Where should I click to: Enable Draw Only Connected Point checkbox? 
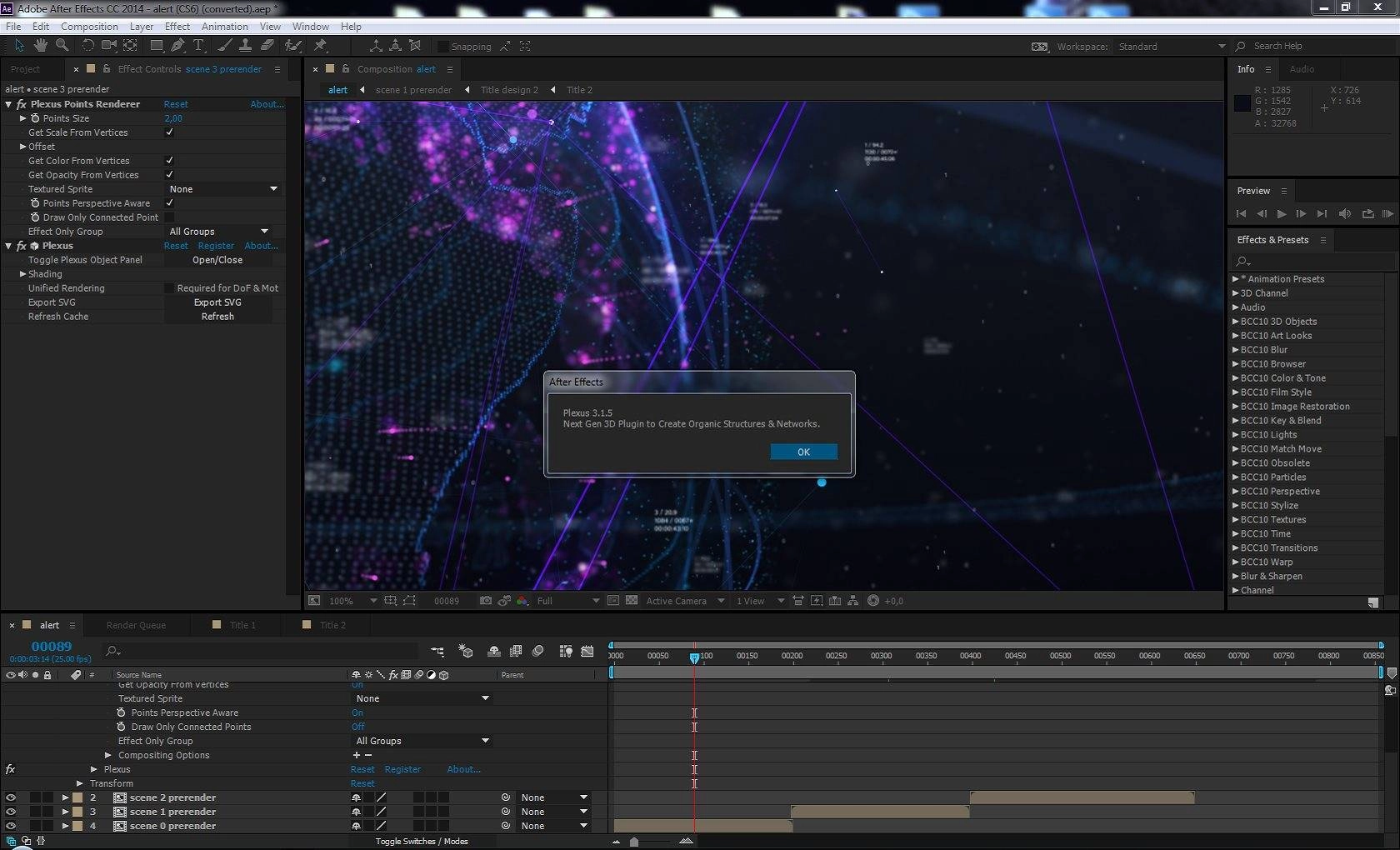point(169,217)
